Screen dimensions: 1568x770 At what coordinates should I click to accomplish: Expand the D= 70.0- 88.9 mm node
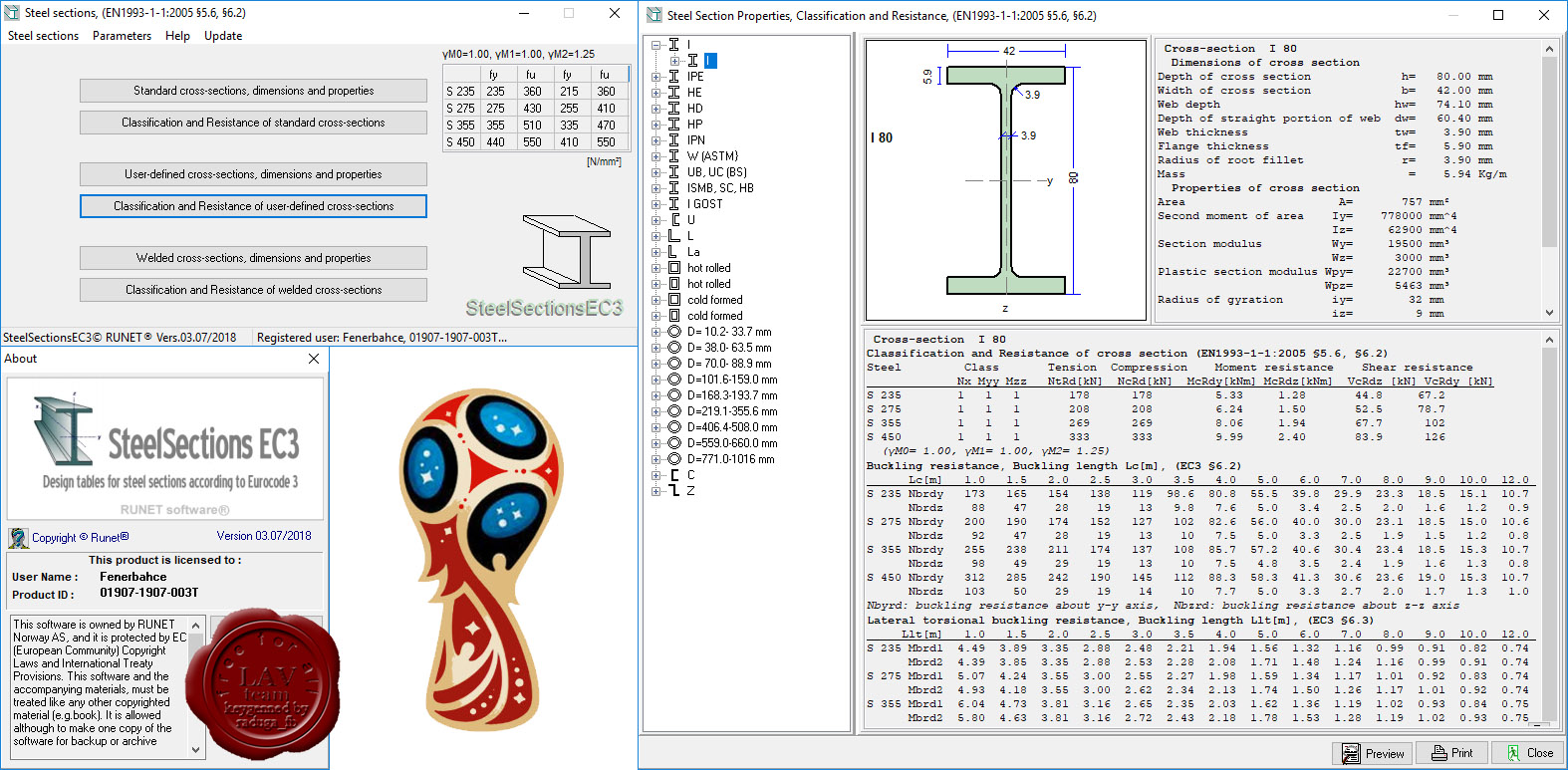(655, 364)
